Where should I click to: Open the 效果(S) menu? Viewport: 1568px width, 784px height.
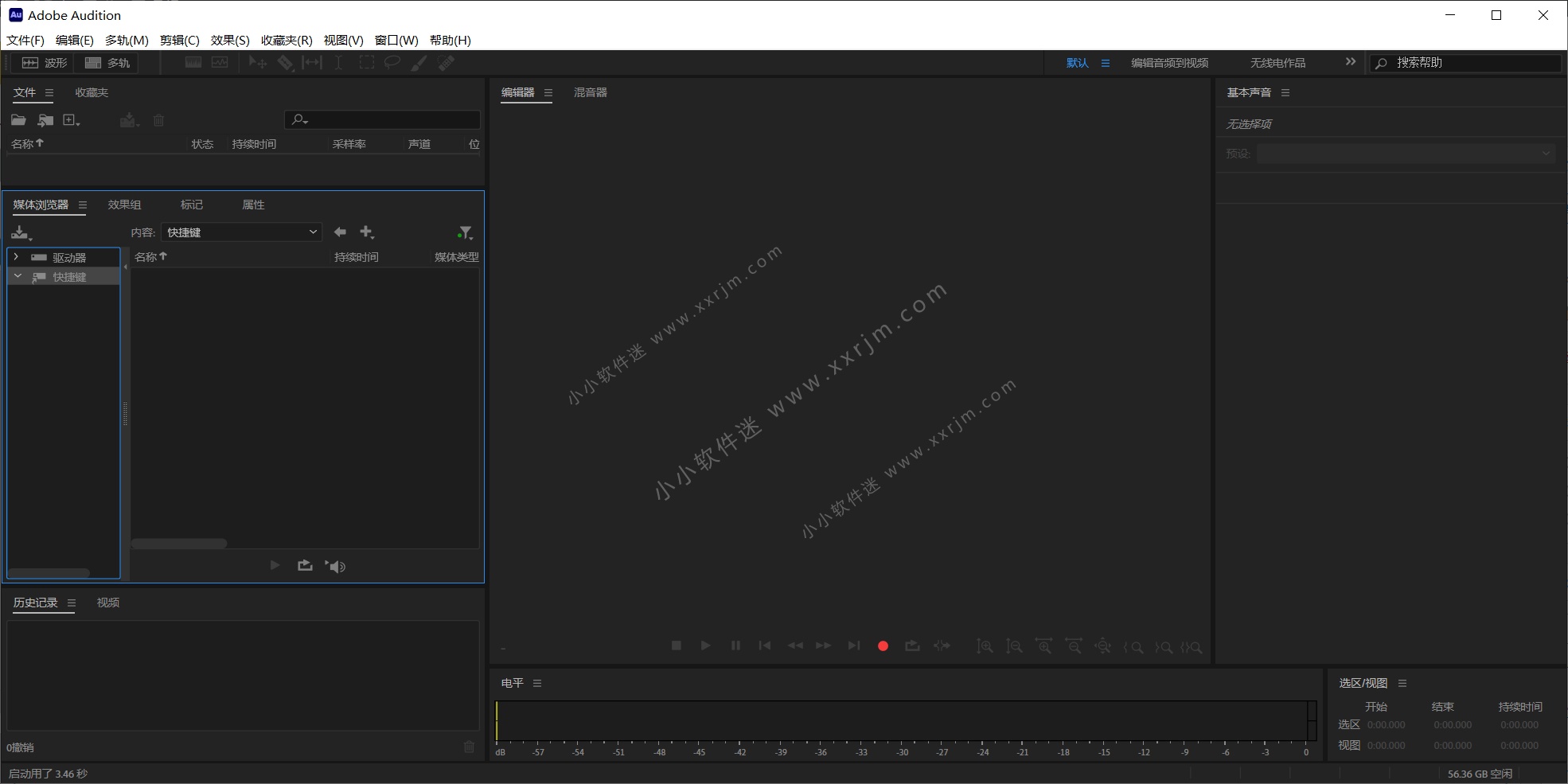[229, 41]
